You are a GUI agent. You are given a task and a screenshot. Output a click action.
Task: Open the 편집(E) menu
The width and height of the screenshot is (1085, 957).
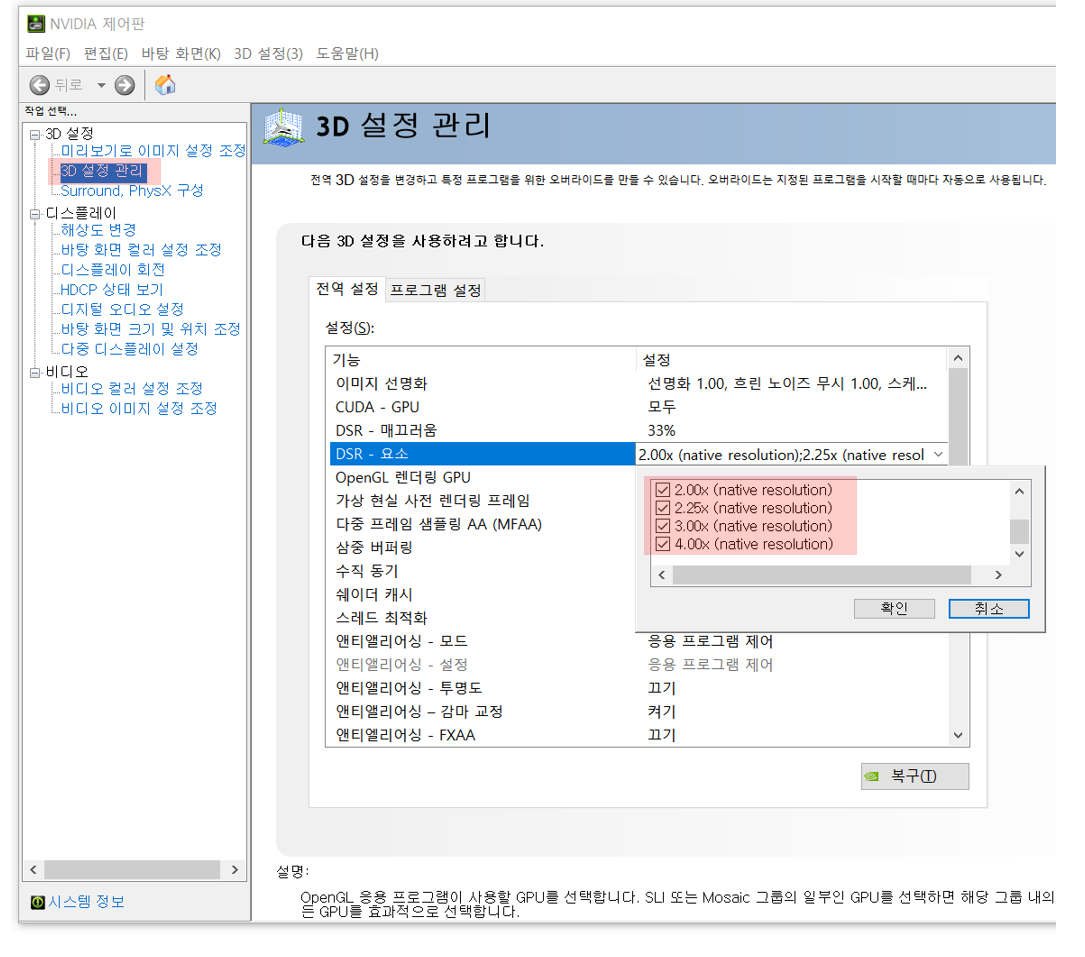[x=106, y=54]
